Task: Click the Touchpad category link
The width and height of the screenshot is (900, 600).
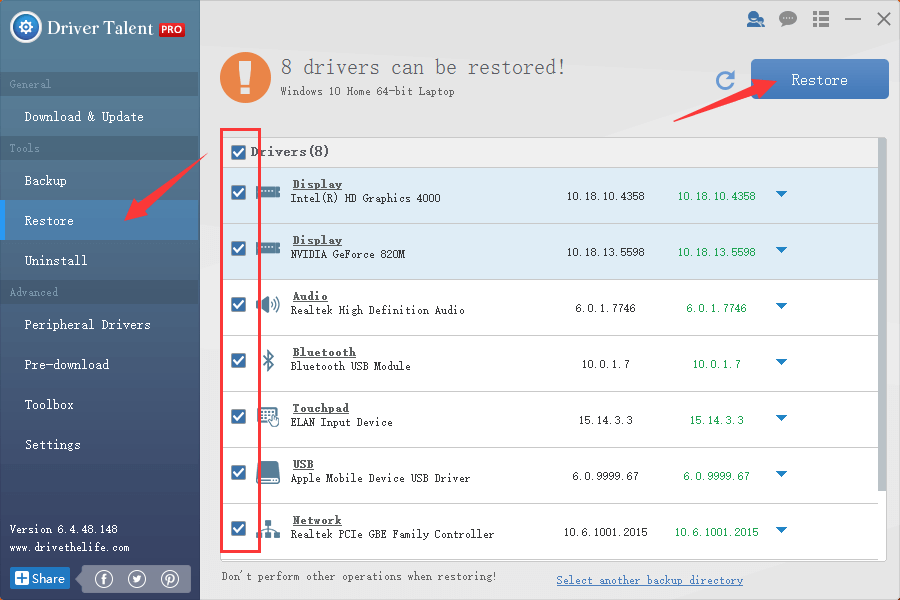Action: coord(321,408)
